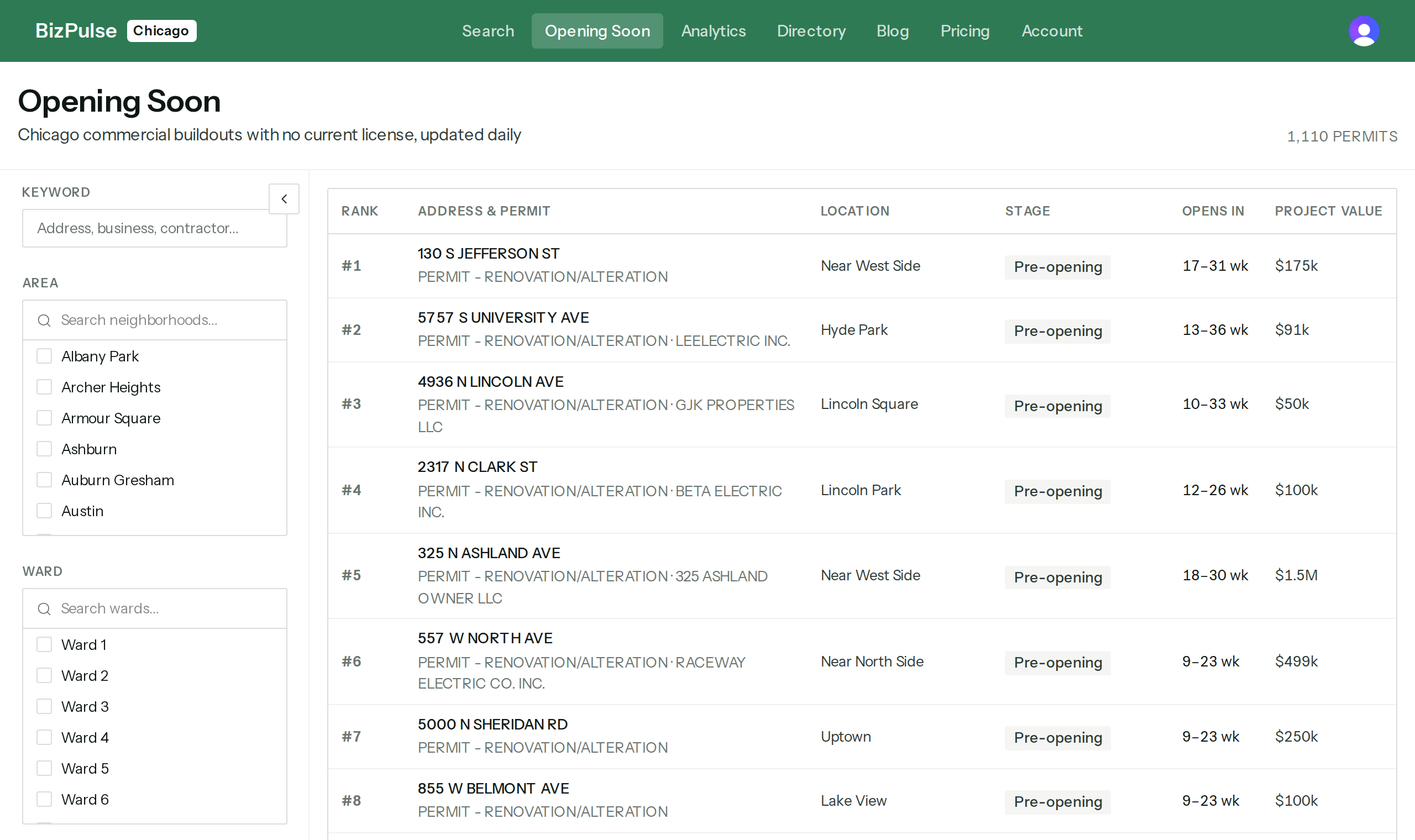Sort by the Opens In column
This screenshot has width=1415, height=840.
coord(1213,211)
